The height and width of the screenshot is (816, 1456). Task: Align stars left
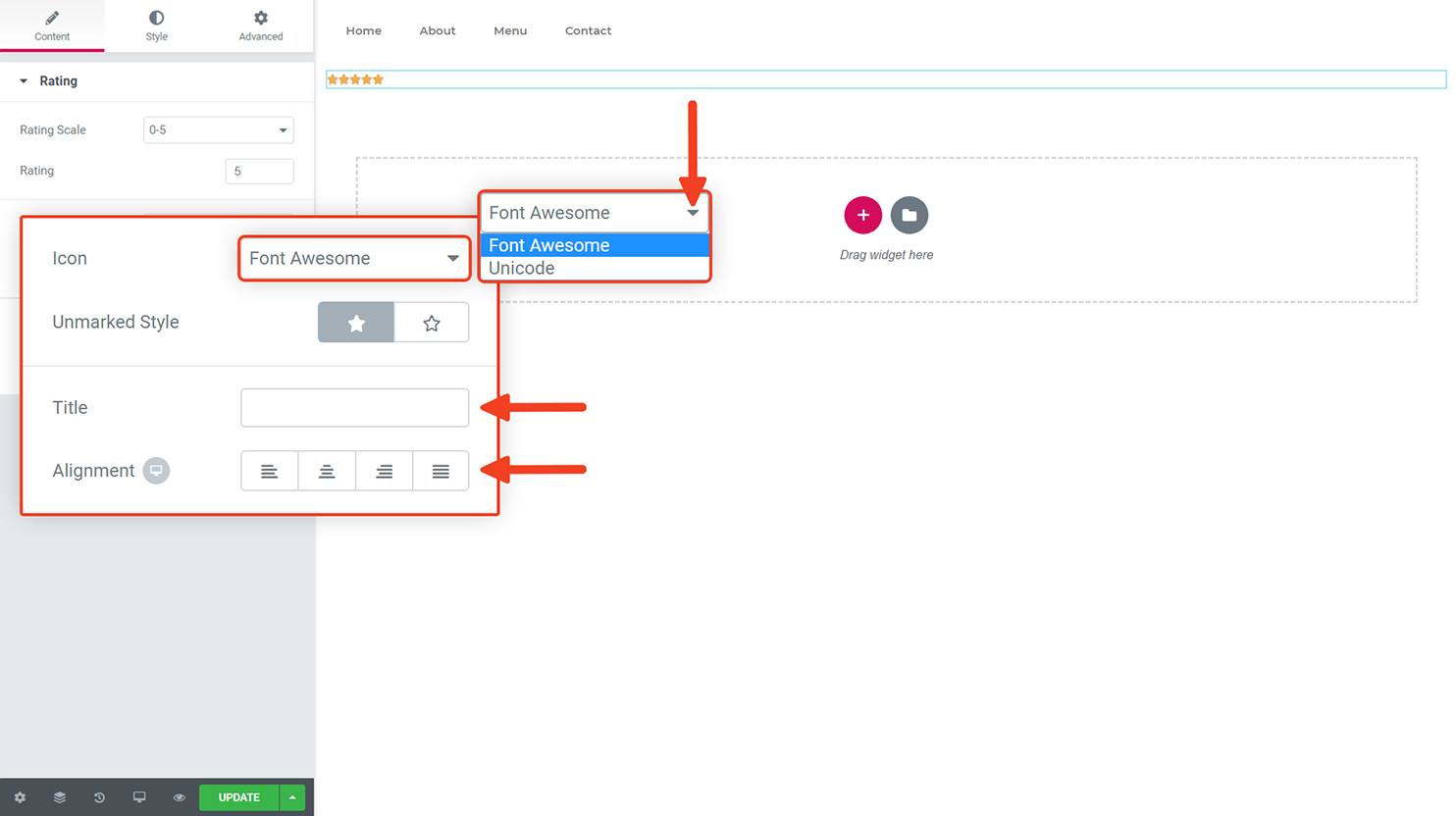(269, 471)
